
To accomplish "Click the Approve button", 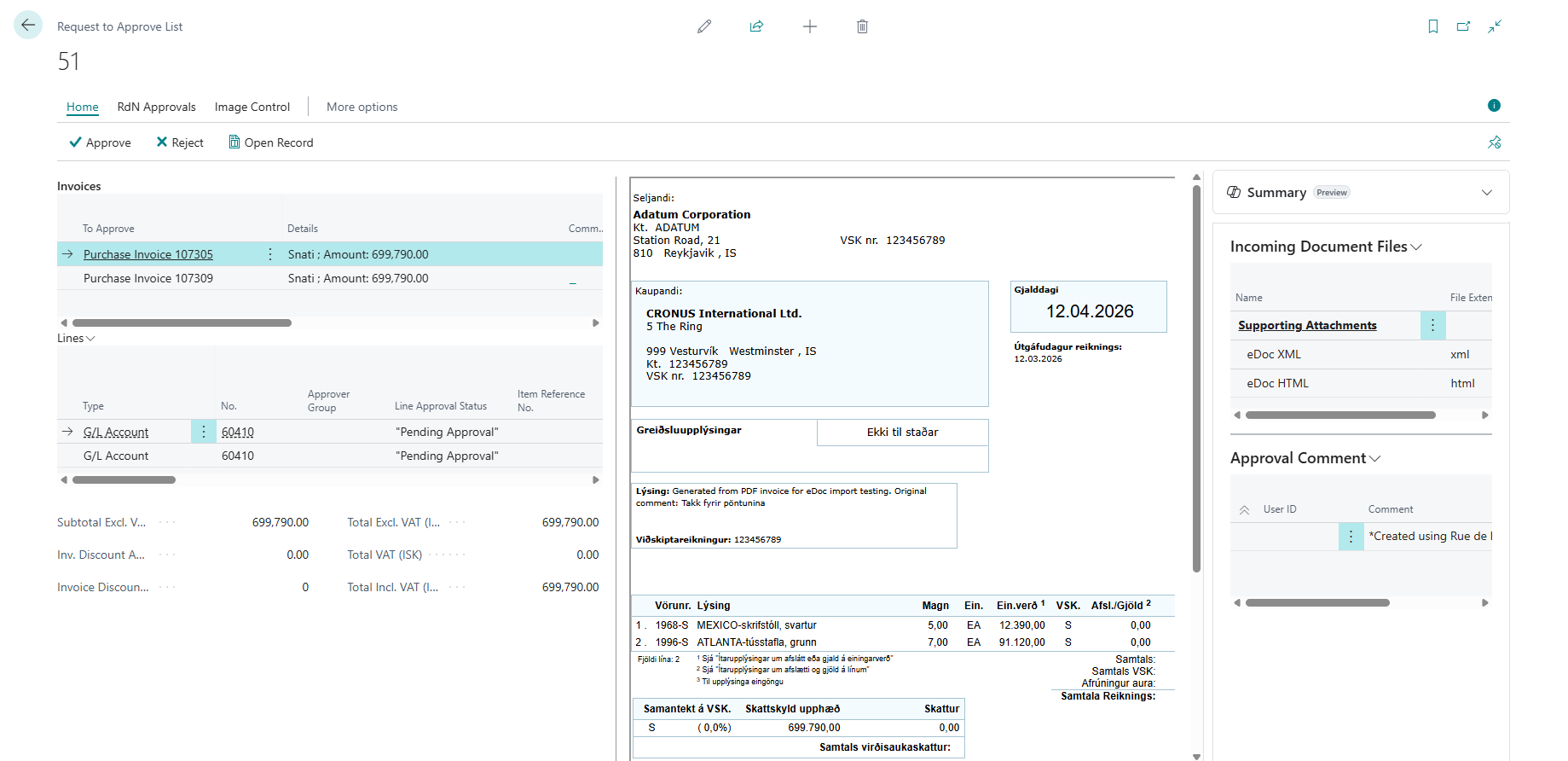I will [100, 142].
